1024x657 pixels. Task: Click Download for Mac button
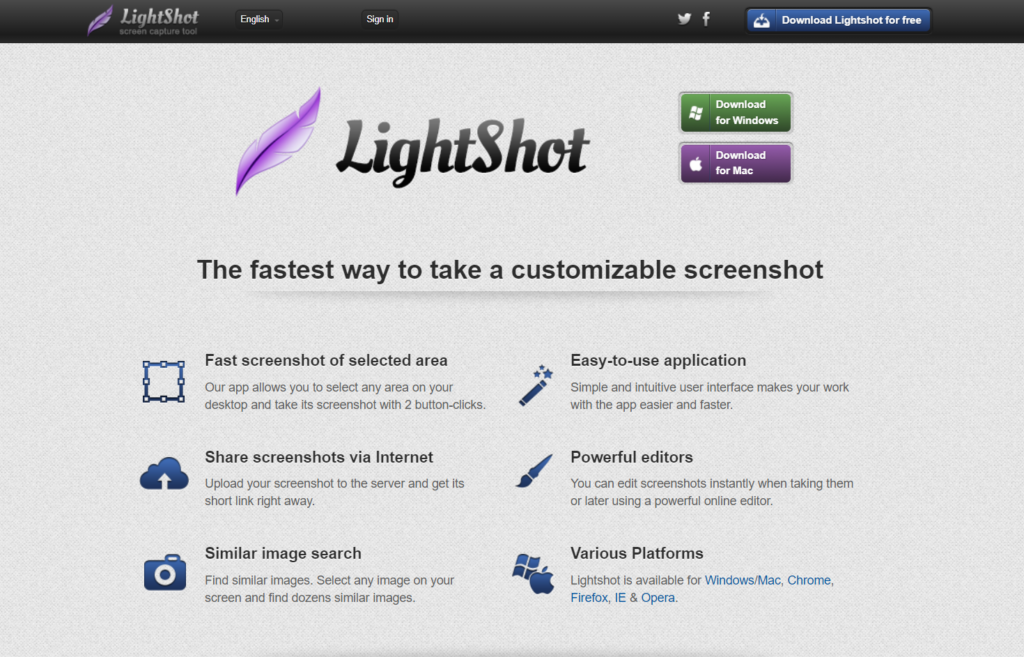click(x=735, y=163)
